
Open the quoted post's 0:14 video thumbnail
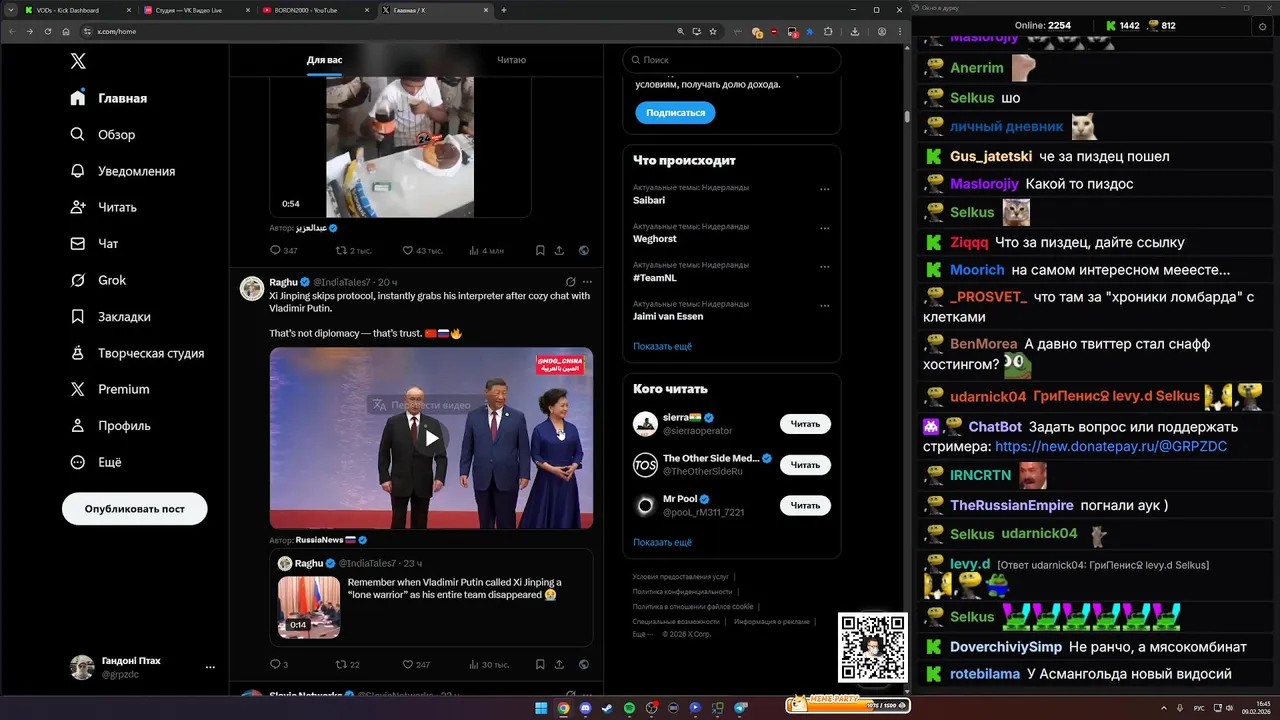(309, 607)
